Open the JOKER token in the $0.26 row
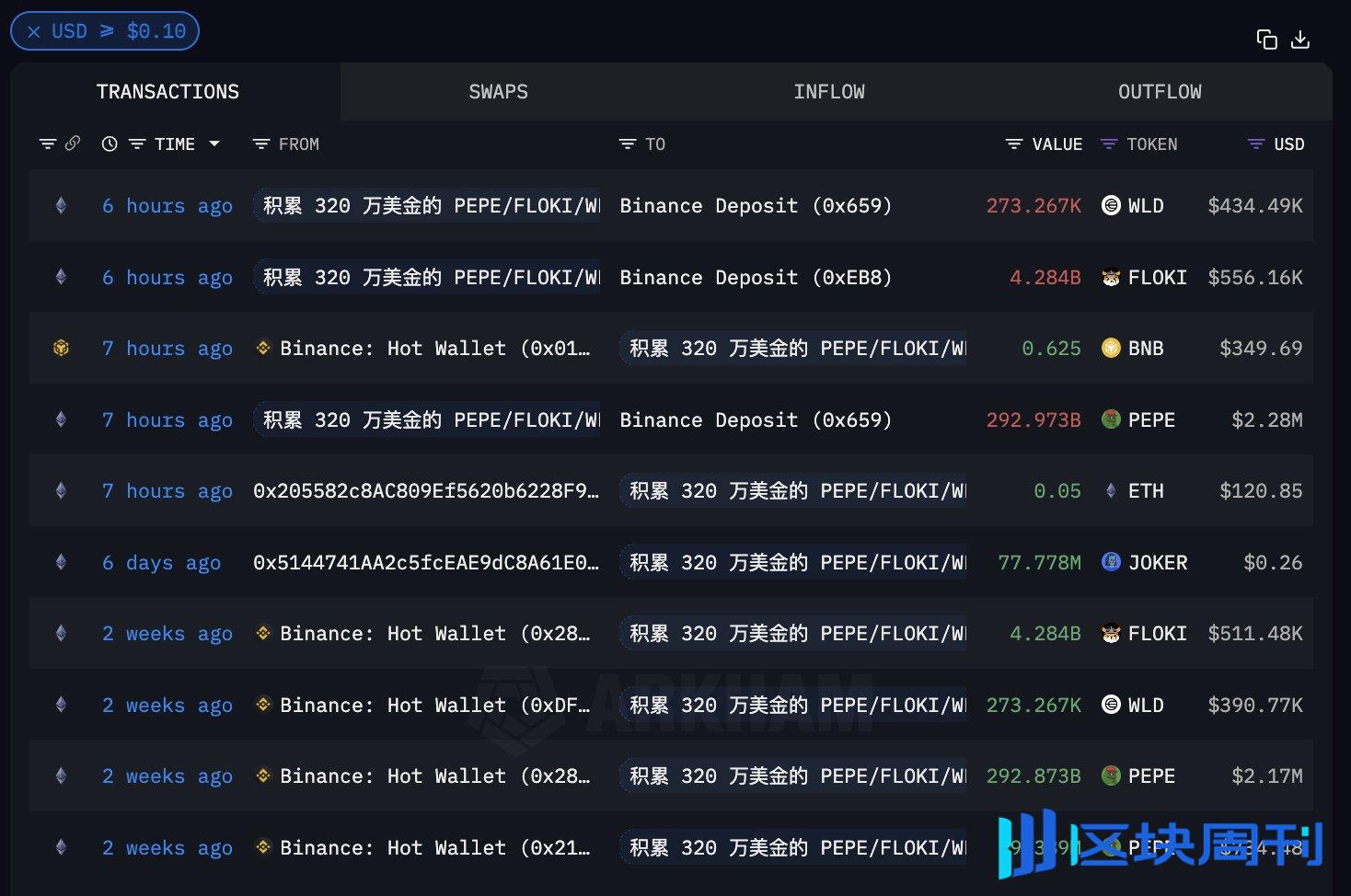Image resolution: width=1351 pixels, height=896 pixels. pos(1144,563)
